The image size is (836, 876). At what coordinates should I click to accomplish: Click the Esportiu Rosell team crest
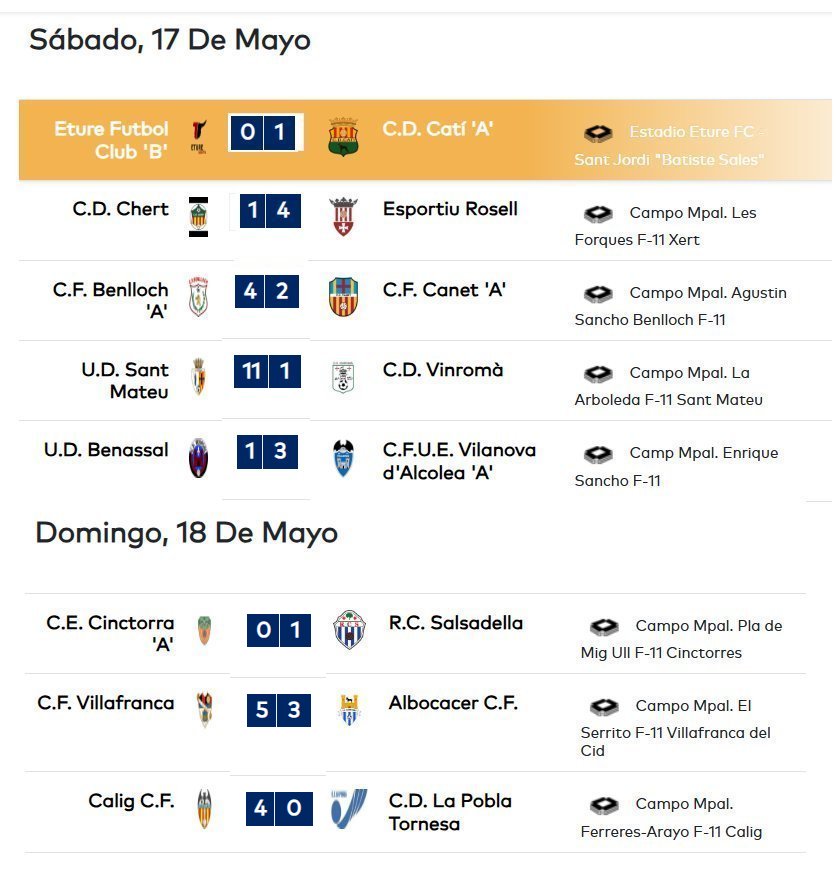343,216
